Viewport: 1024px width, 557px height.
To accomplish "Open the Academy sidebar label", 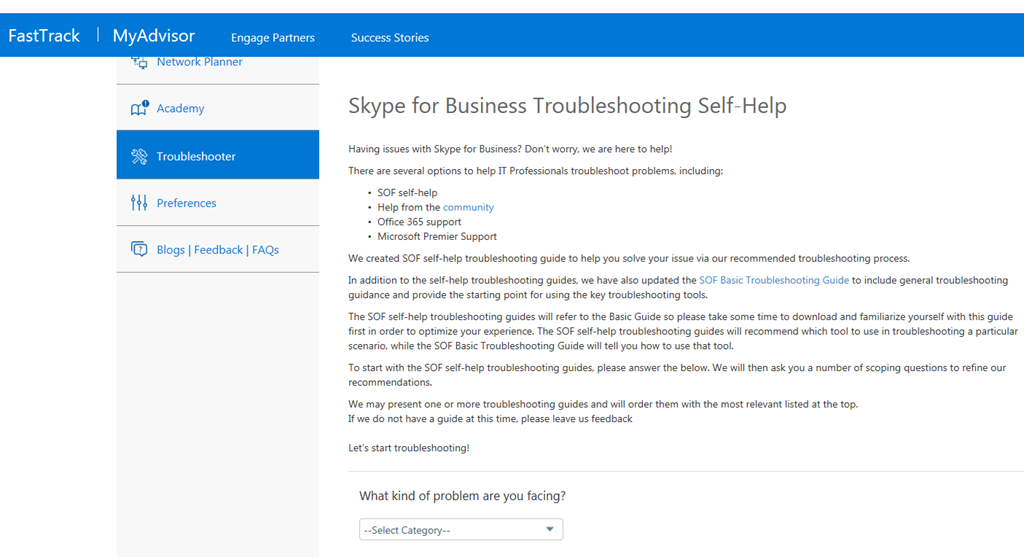I will pyautogui.click(x=180, y=109).
